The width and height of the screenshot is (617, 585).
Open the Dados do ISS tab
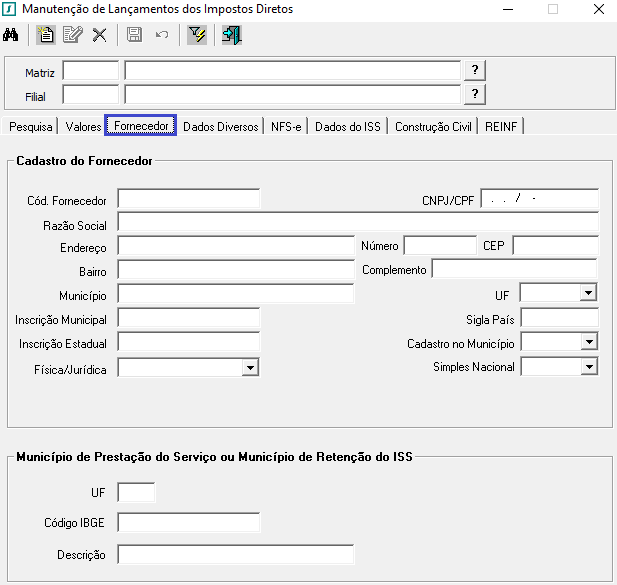[348, 127]
